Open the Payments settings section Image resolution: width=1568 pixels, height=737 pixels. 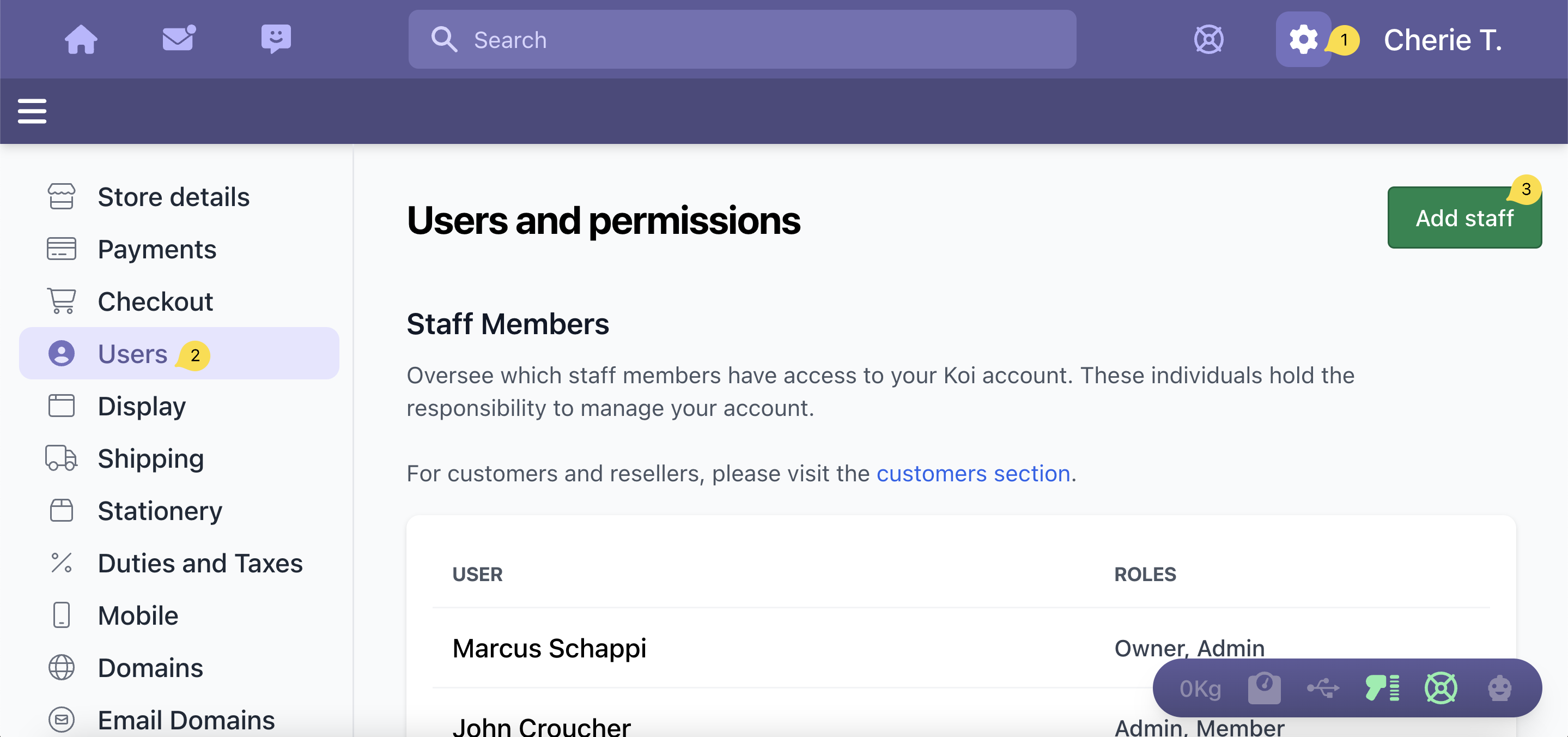coord(157,249)
